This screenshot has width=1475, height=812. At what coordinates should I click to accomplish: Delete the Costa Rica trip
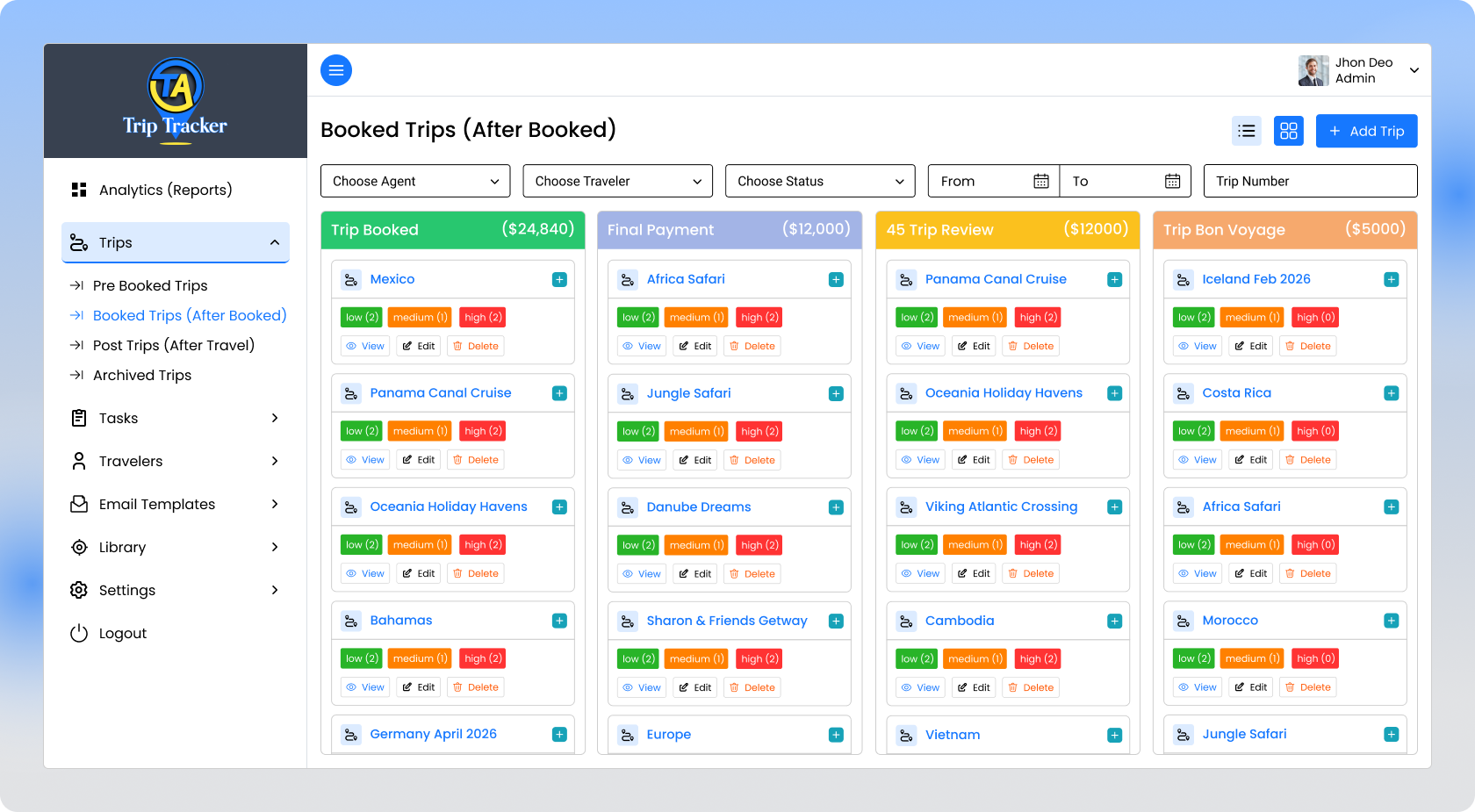point(1307,460)
